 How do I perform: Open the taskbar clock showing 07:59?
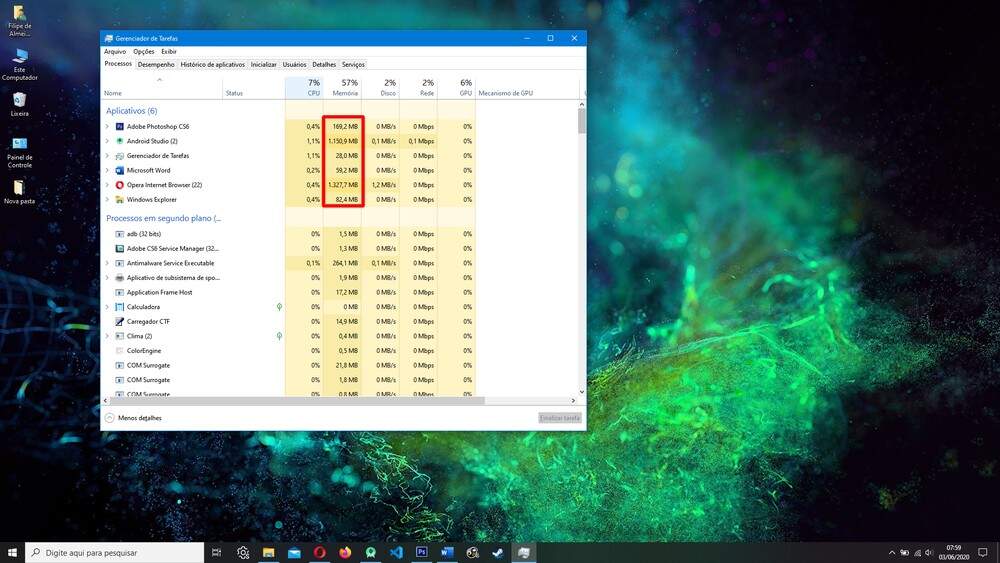[x=953, y=552]
